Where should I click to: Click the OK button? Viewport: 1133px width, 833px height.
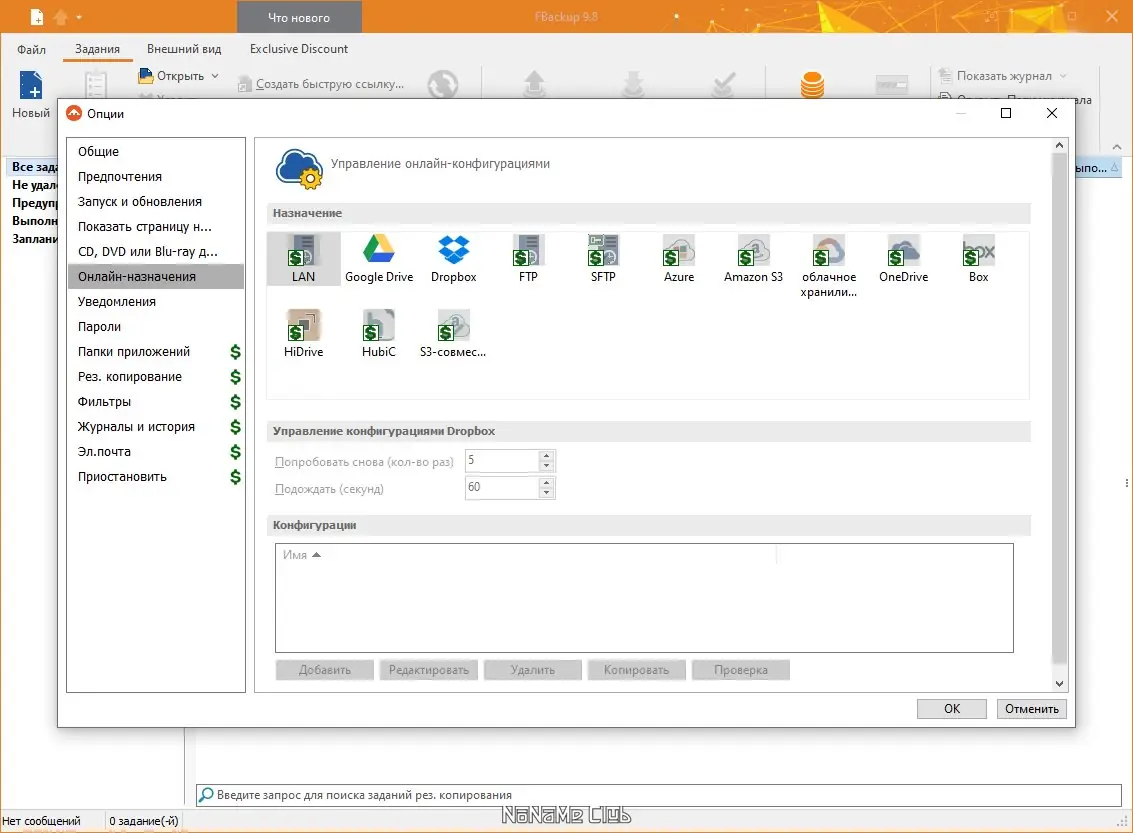(x=952, y=709)
